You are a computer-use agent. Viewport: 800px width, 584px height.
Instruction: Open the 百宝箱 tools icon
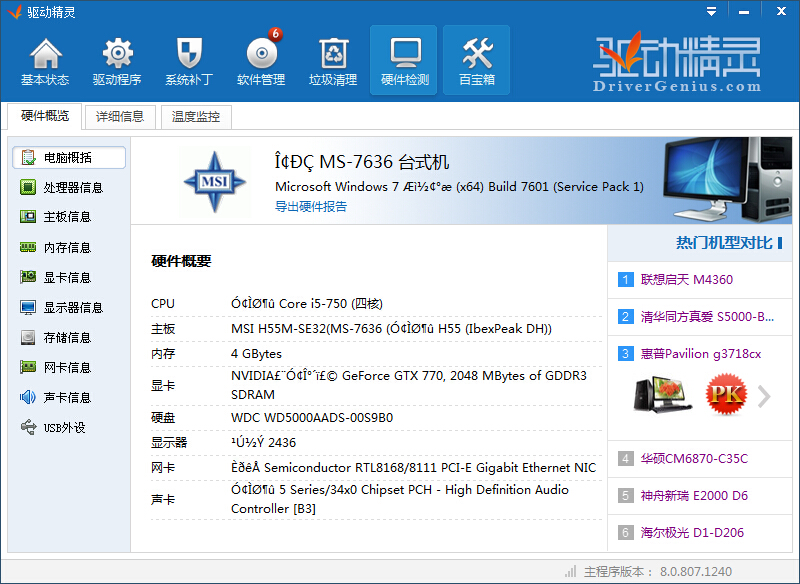[477, 53]
